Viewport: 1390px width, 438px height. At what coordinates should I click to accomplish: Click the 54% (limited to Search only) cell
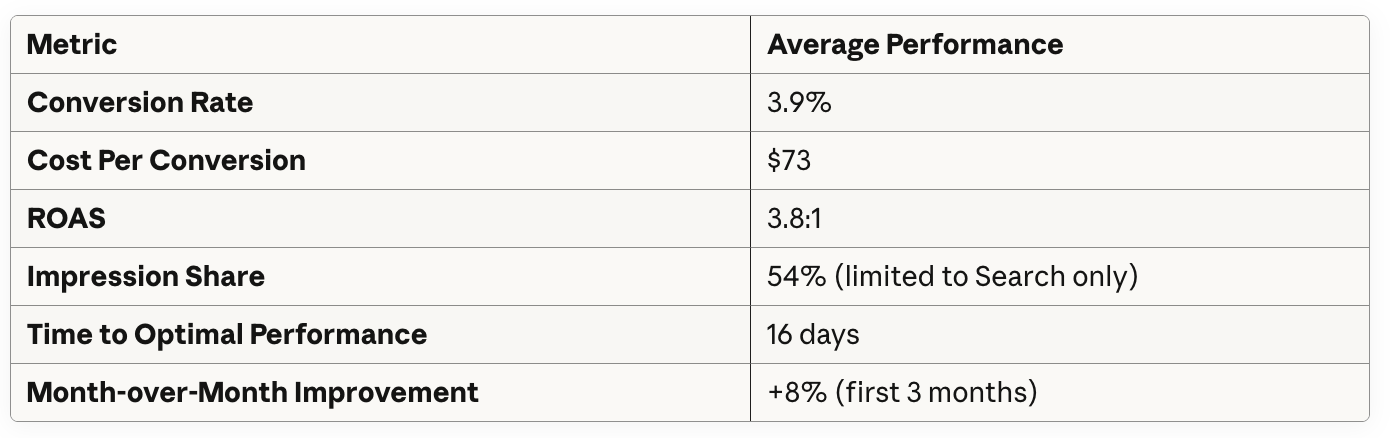click(x=952, y=277)
